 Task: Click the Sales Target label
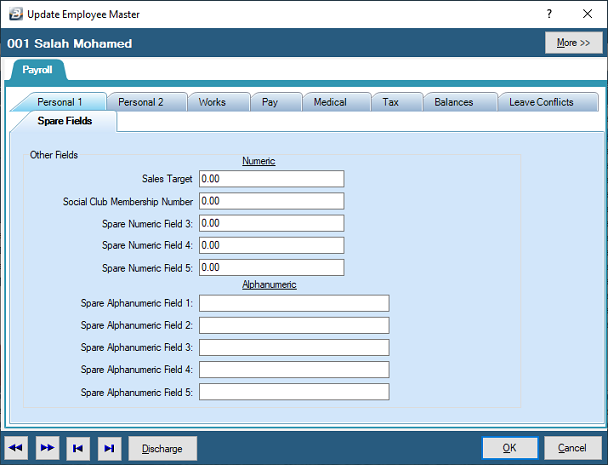167,179
